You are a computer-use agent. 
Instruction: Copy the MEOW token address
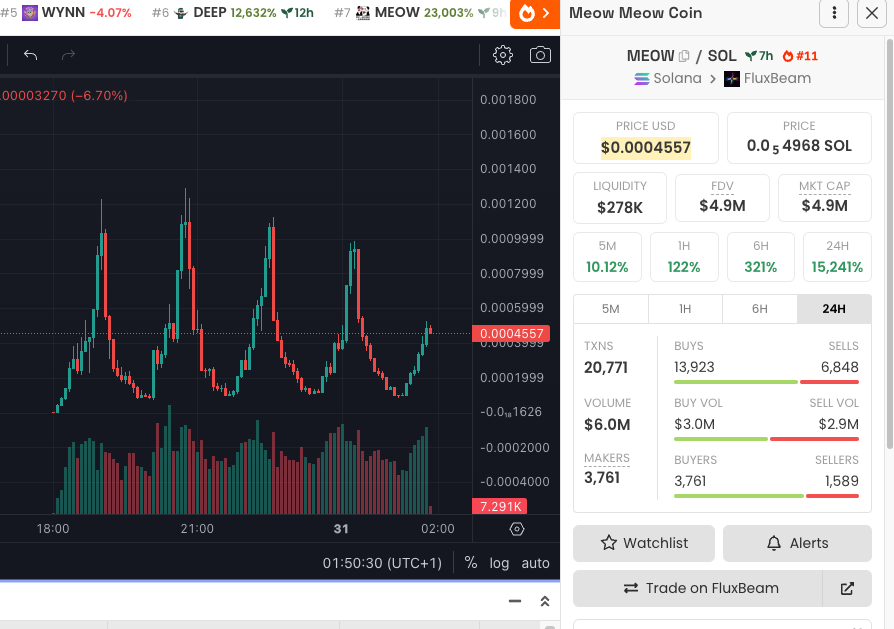(684, 56)
